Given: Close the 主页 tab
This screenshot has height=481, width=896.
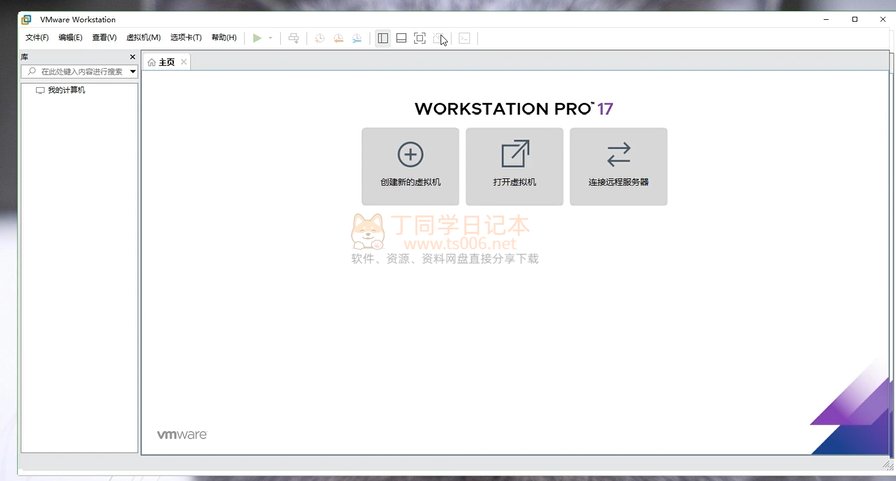Looking at the screenshot, I should (183, 62).
